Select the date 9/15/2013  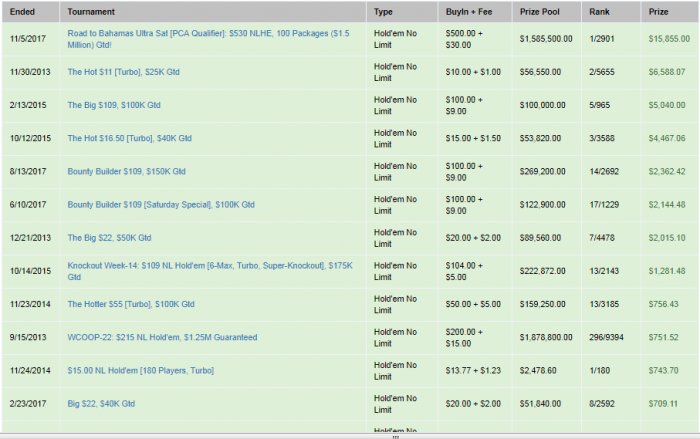28,337
